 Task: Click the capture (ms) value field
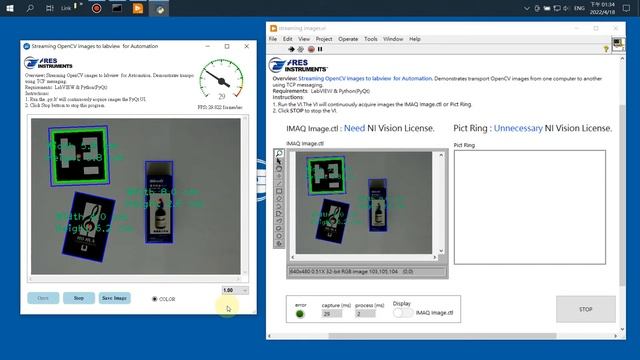(332, 313)
